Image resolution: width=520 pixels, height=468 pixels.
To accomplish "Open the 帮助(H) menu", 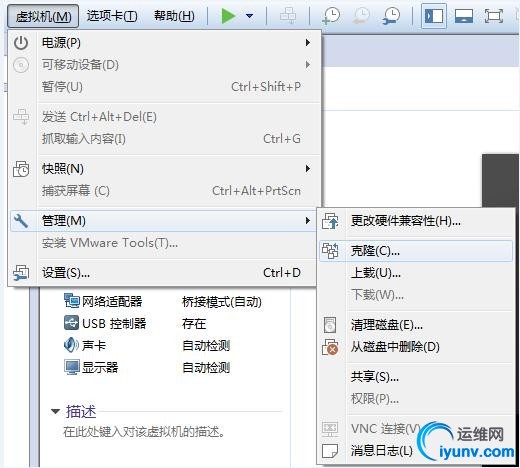I will point(174,16).
